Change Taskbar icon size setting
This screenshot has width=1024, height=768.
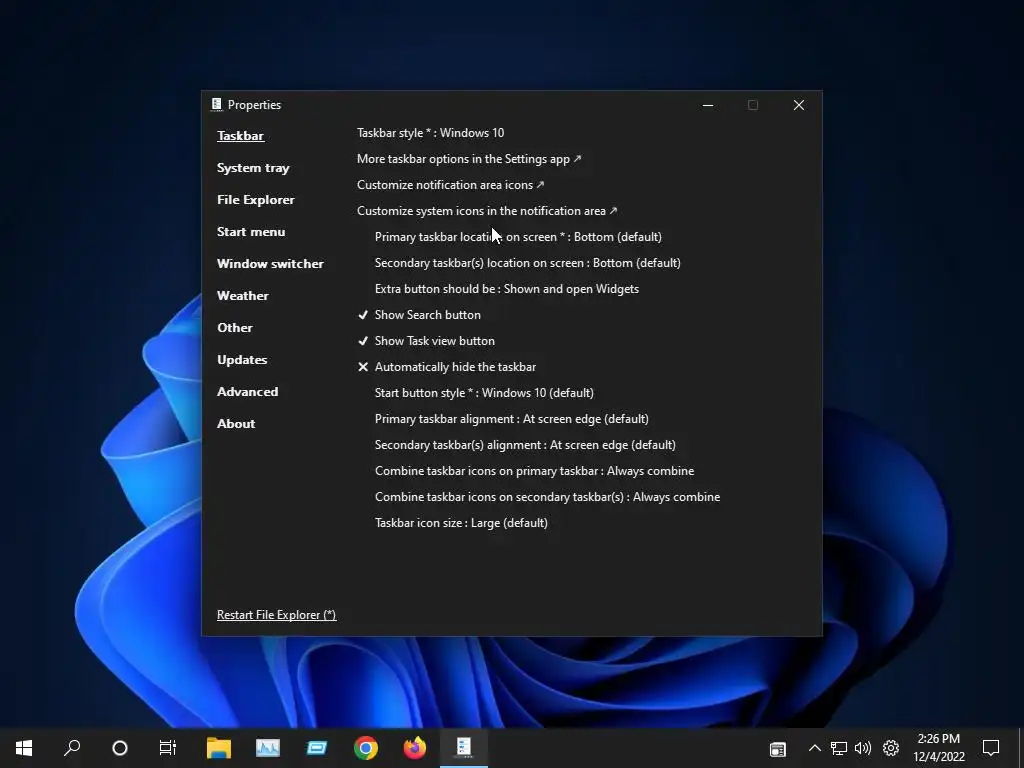click(461, 523)
